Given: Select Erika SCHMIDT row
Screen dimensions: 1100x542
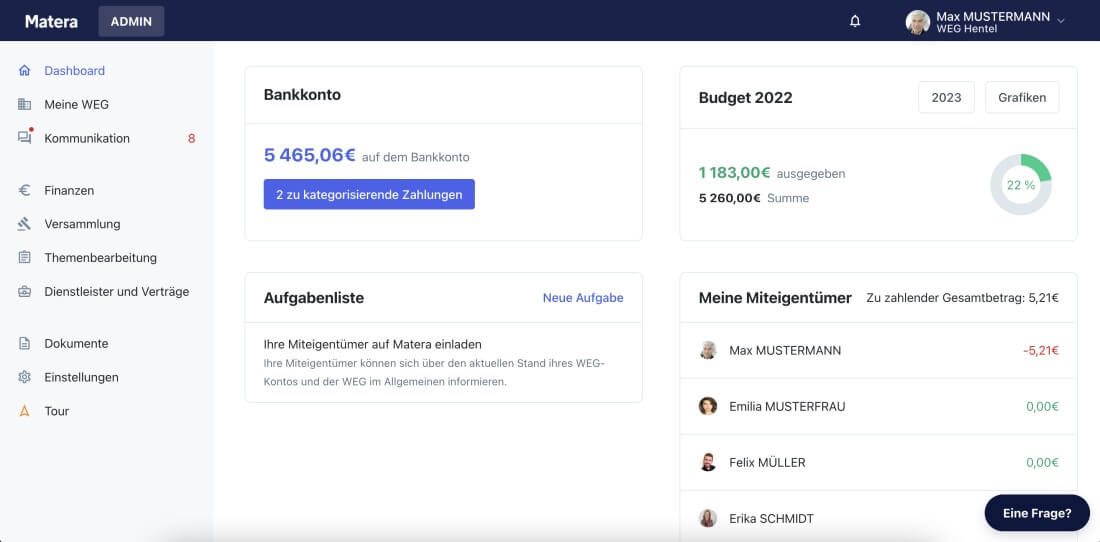Looking at the screenshot, I should click(878, 517).
